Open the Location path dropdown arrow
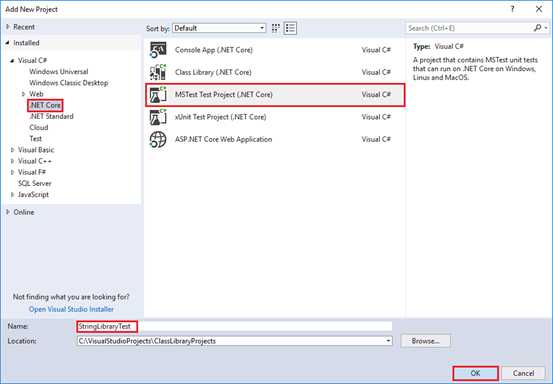The image size is (553, 384). pos(388,341)
